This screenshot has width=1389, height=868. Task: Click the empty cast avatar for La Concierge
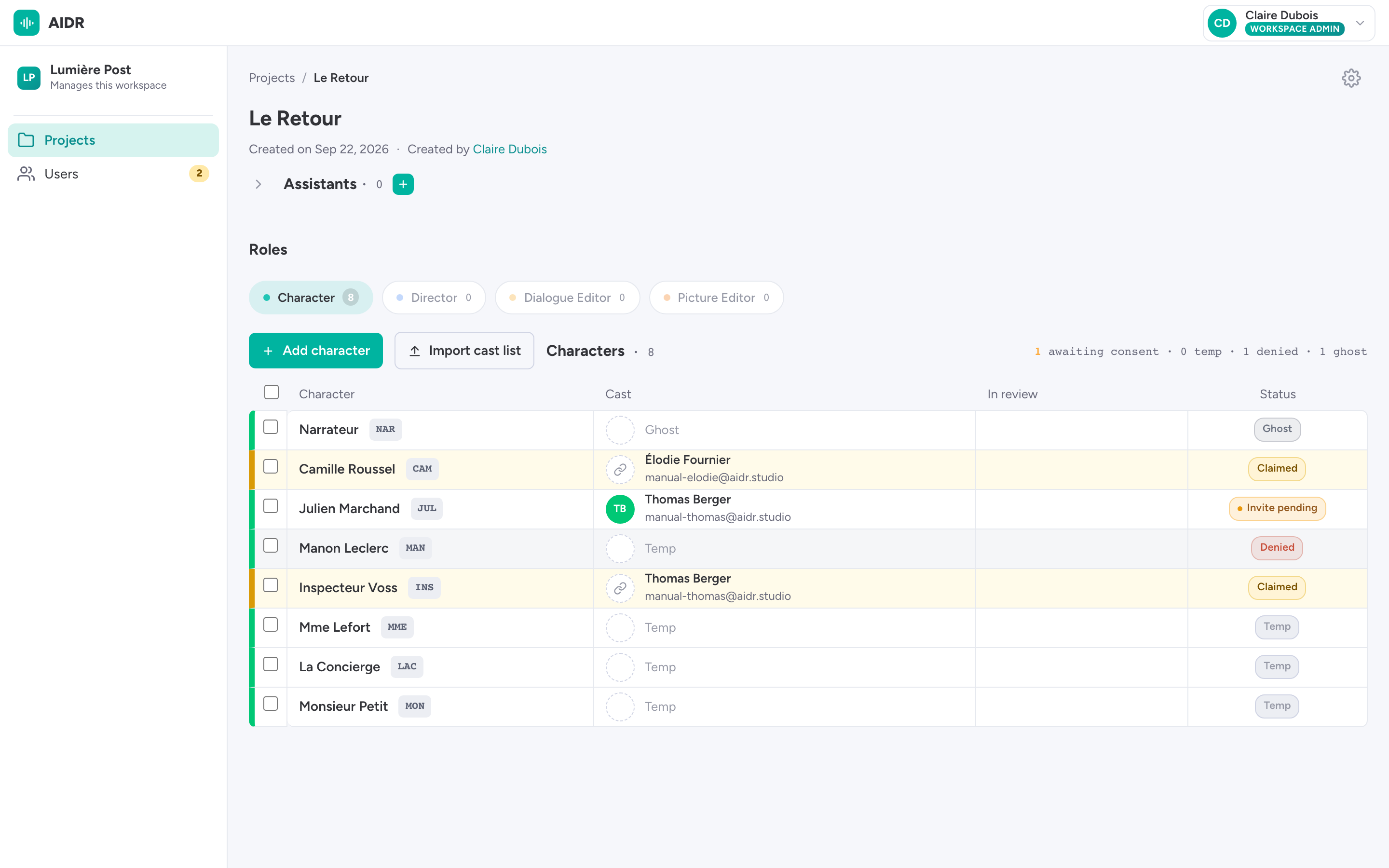620,667
